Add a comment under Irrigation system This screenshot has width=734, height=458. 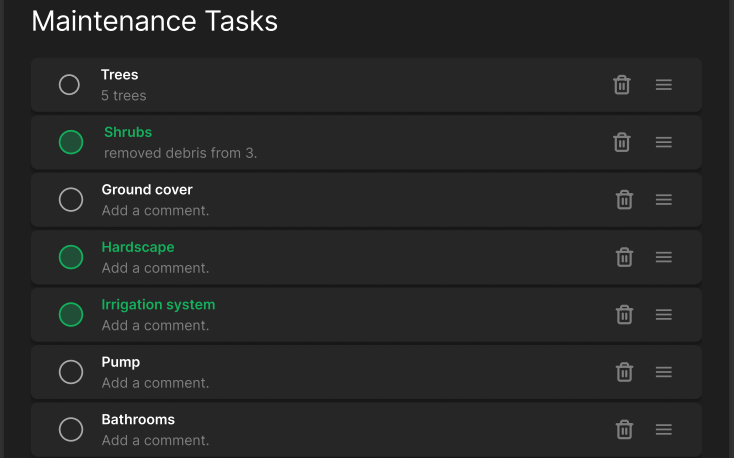tap(155, 325)
